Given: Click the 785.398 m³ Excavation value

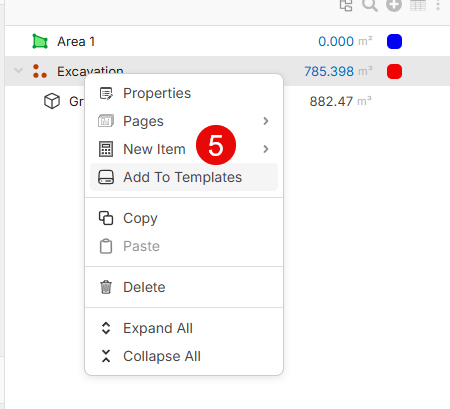Looking at the screenshot, I should click(x=338, y=71).
